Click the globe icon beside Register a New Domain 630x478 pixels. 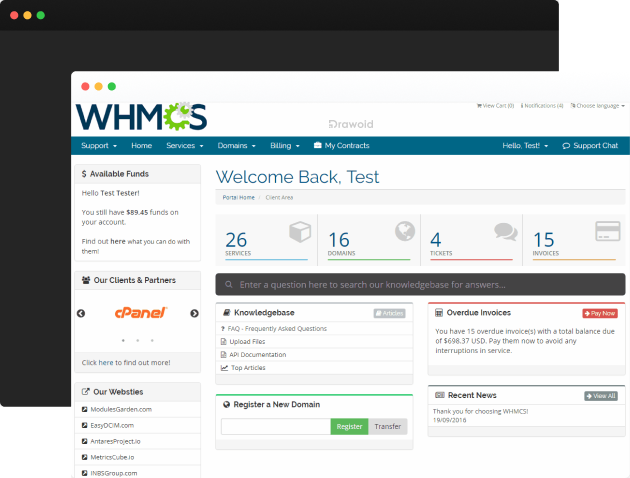coord(226,404)
